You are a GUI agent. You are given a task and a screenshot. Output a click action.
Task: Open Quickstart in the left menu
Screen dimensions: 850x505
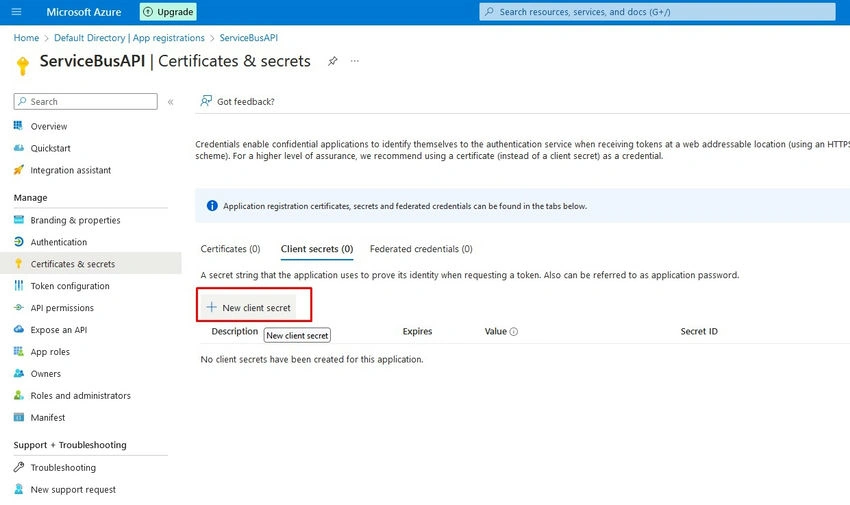(x=50, y=148)
